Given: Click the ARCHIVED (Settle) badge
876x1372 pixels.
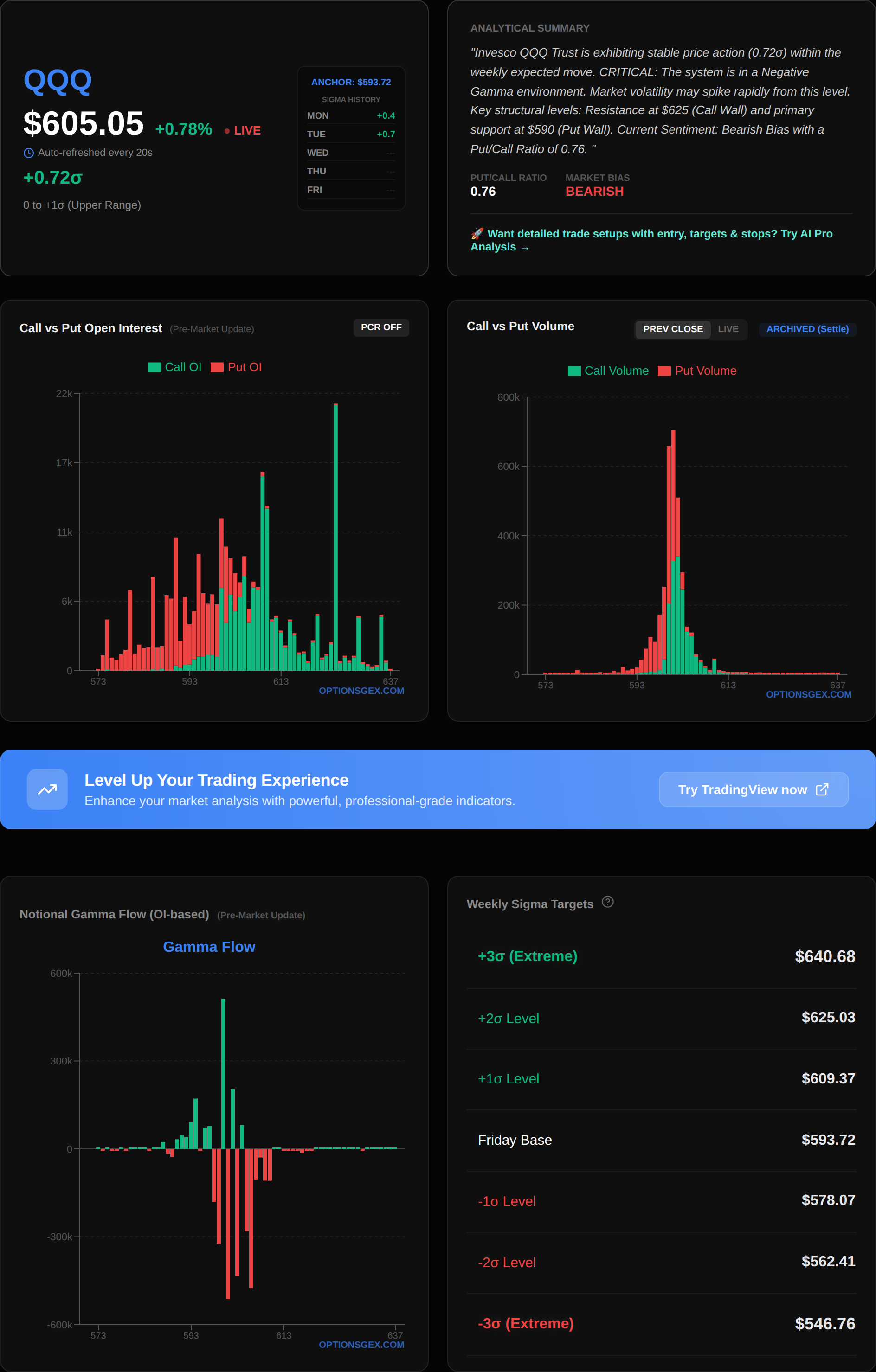Looking at the screenshot, I should point(807,329).
